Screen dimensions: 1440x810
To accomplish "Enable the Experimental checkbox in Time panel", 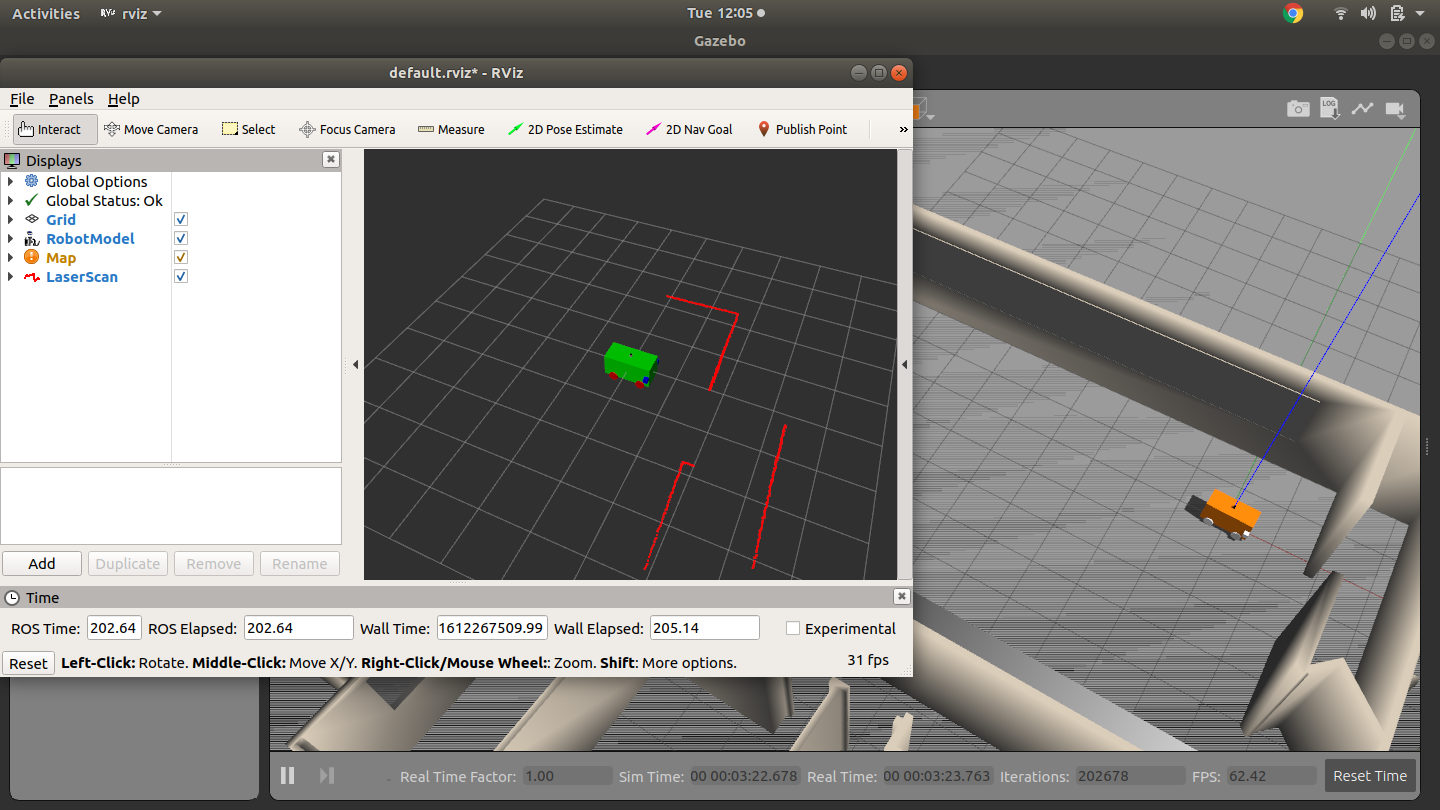I will tap(793, 628).
